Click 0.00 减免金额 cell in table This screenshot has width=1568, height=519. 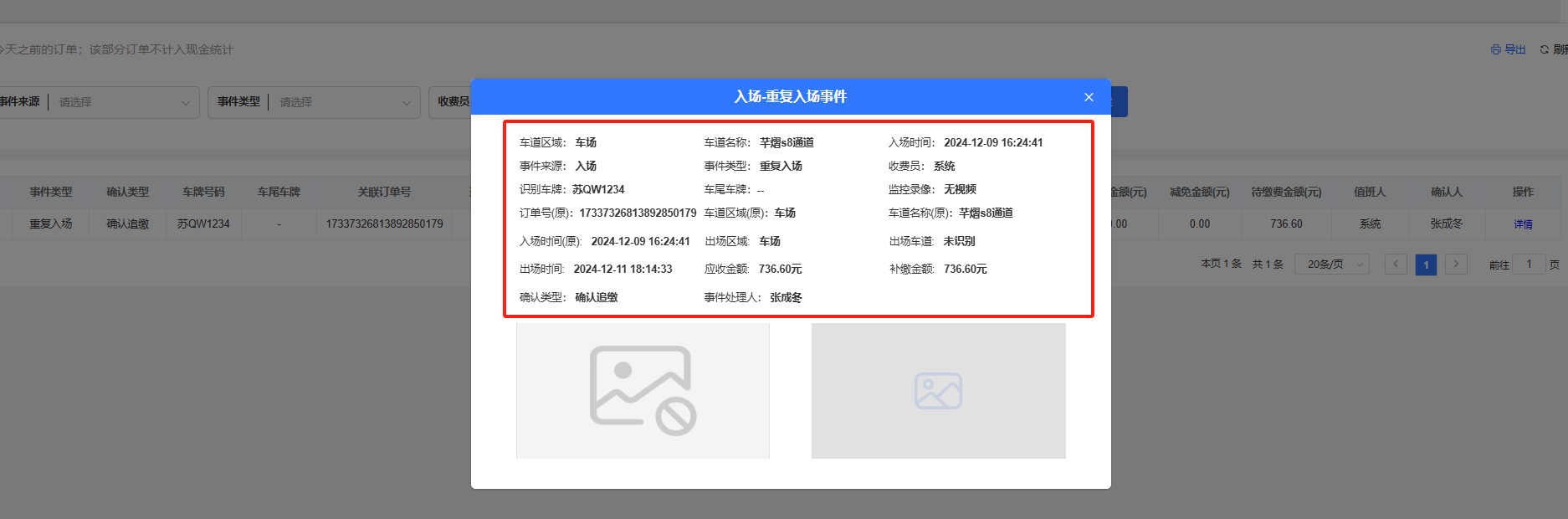[1200, 224]
